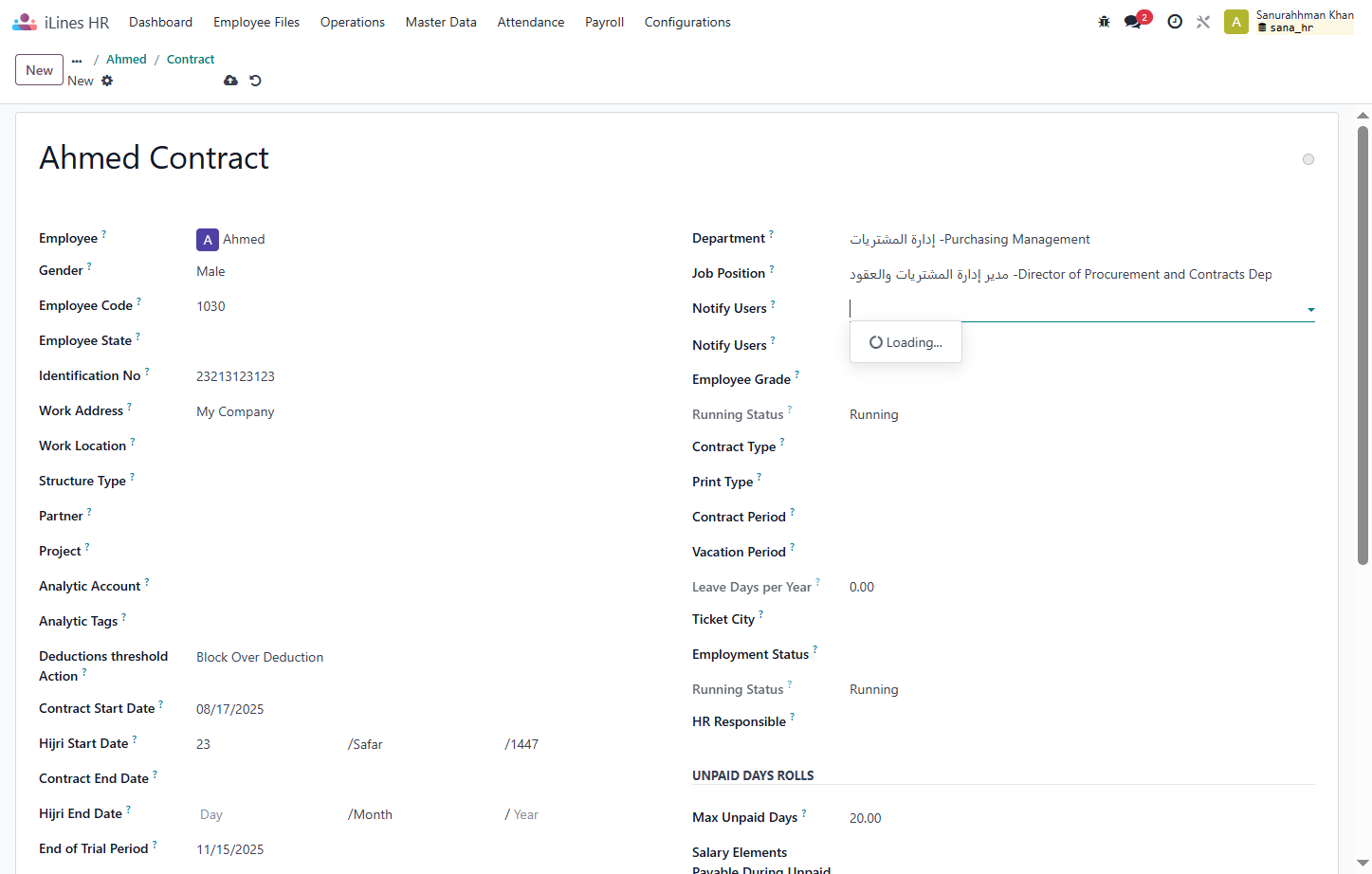Show help tooltip for Max Unpaid Days
Viewport: 1372px width, 874px height.
[804, 812]
